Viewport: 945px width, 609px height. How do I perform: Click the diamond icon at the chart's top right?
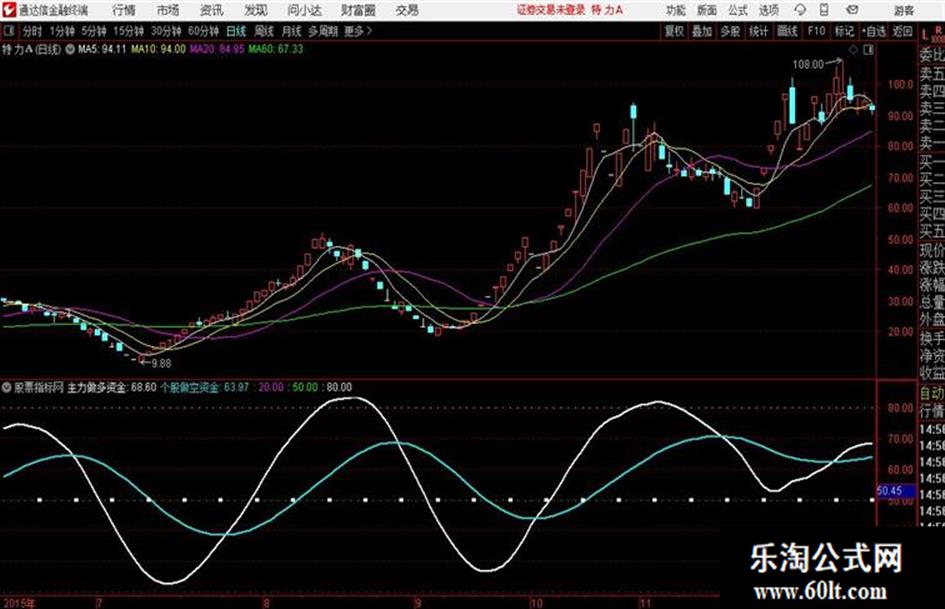[853, 50]
